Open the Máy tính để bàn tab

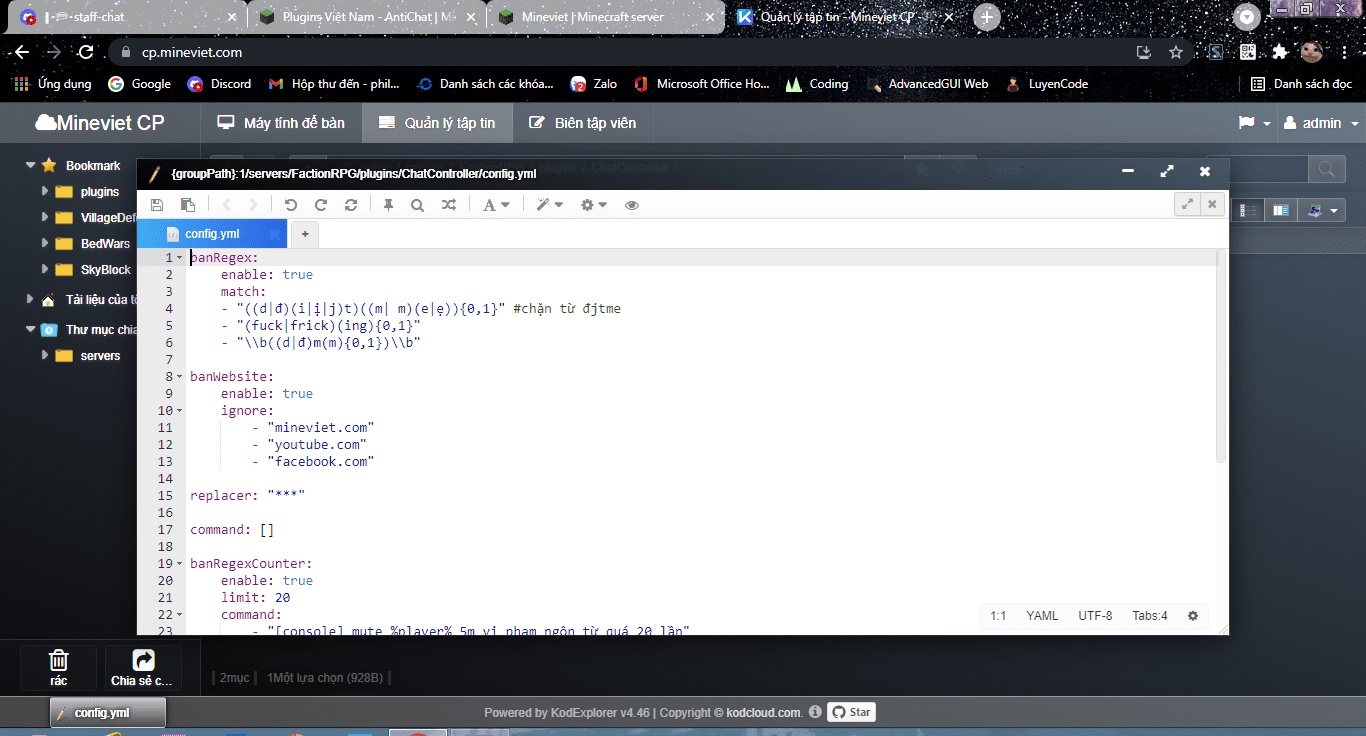(281, 123)
